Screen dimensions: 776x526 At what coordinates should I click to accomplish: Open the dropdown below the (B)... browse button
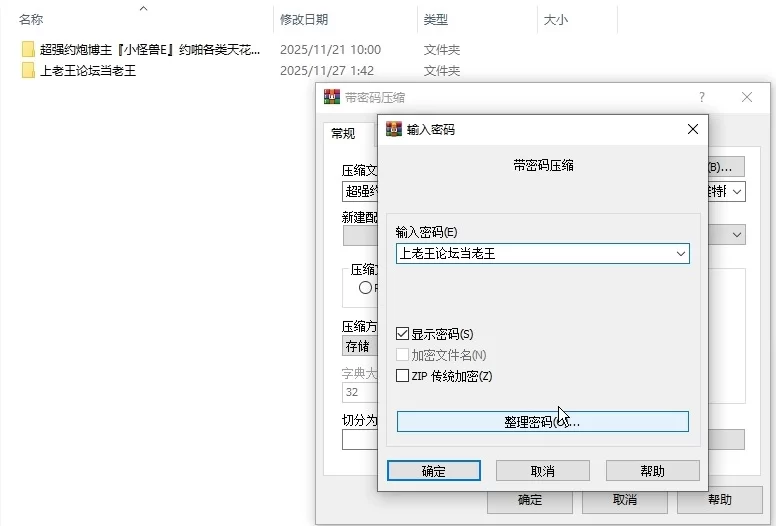pyautogui.click(x=737, y=191)
